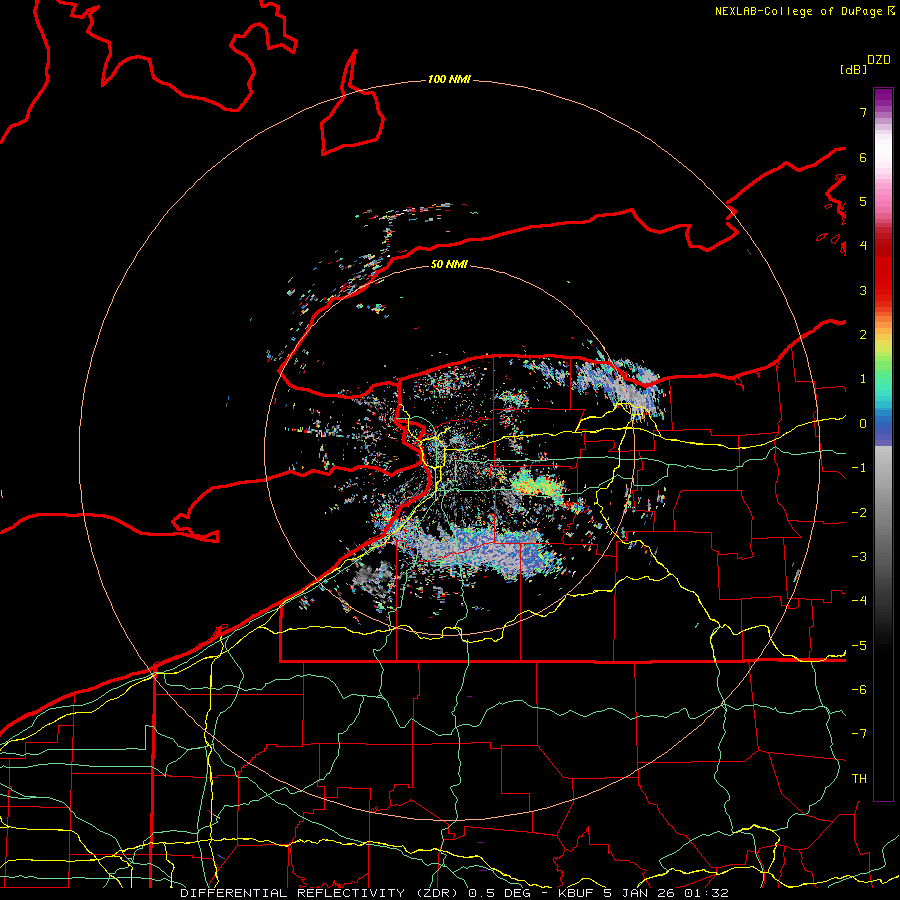
Task: Click the 4 dB legend value
Action: [x=863, y=246]
